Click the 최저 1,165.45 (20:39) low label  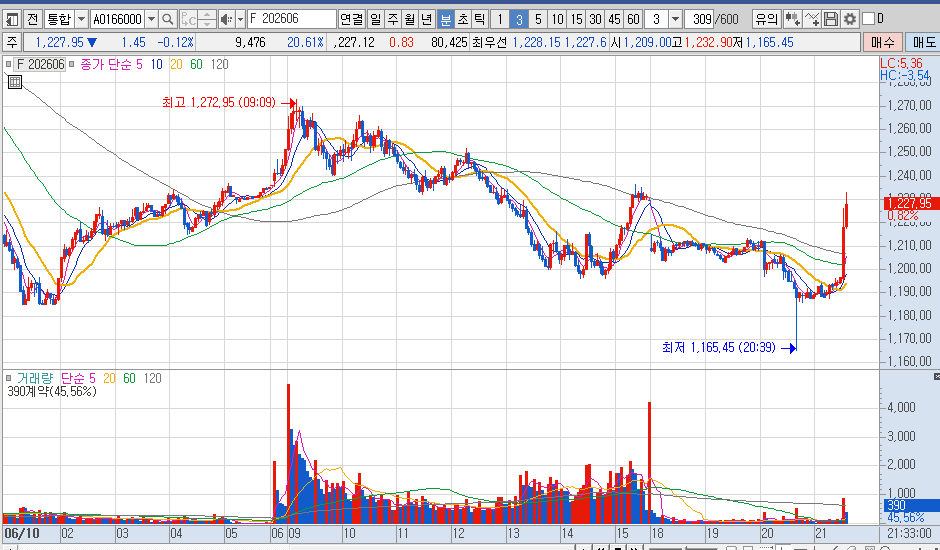click(x=719, y=347)
